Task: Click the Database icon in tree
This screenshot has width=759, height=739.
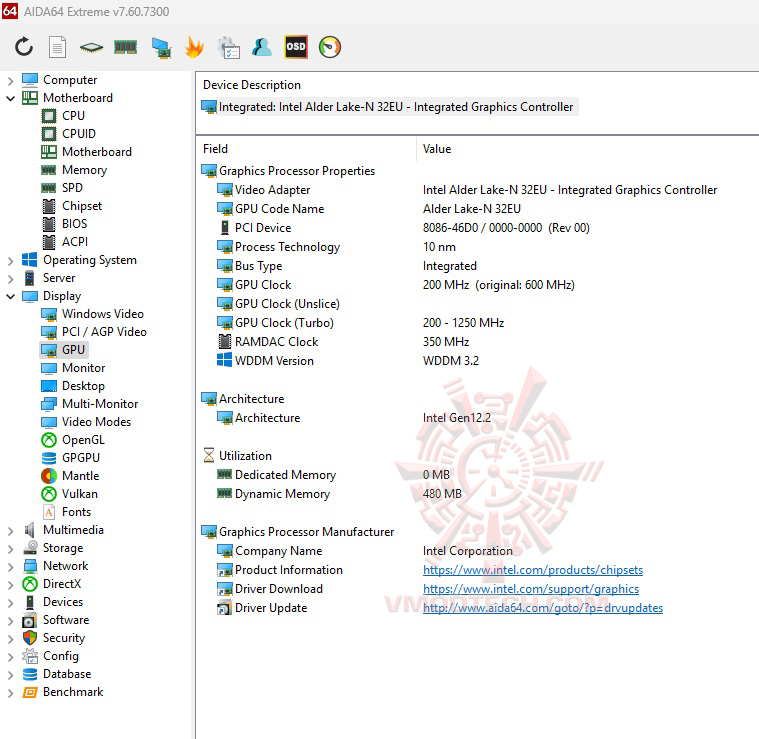Action: point(30,674)
